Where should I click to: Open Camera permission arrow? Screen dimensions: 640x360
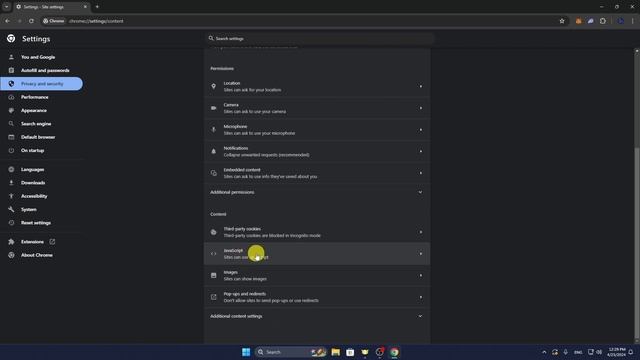pos(421,108)
